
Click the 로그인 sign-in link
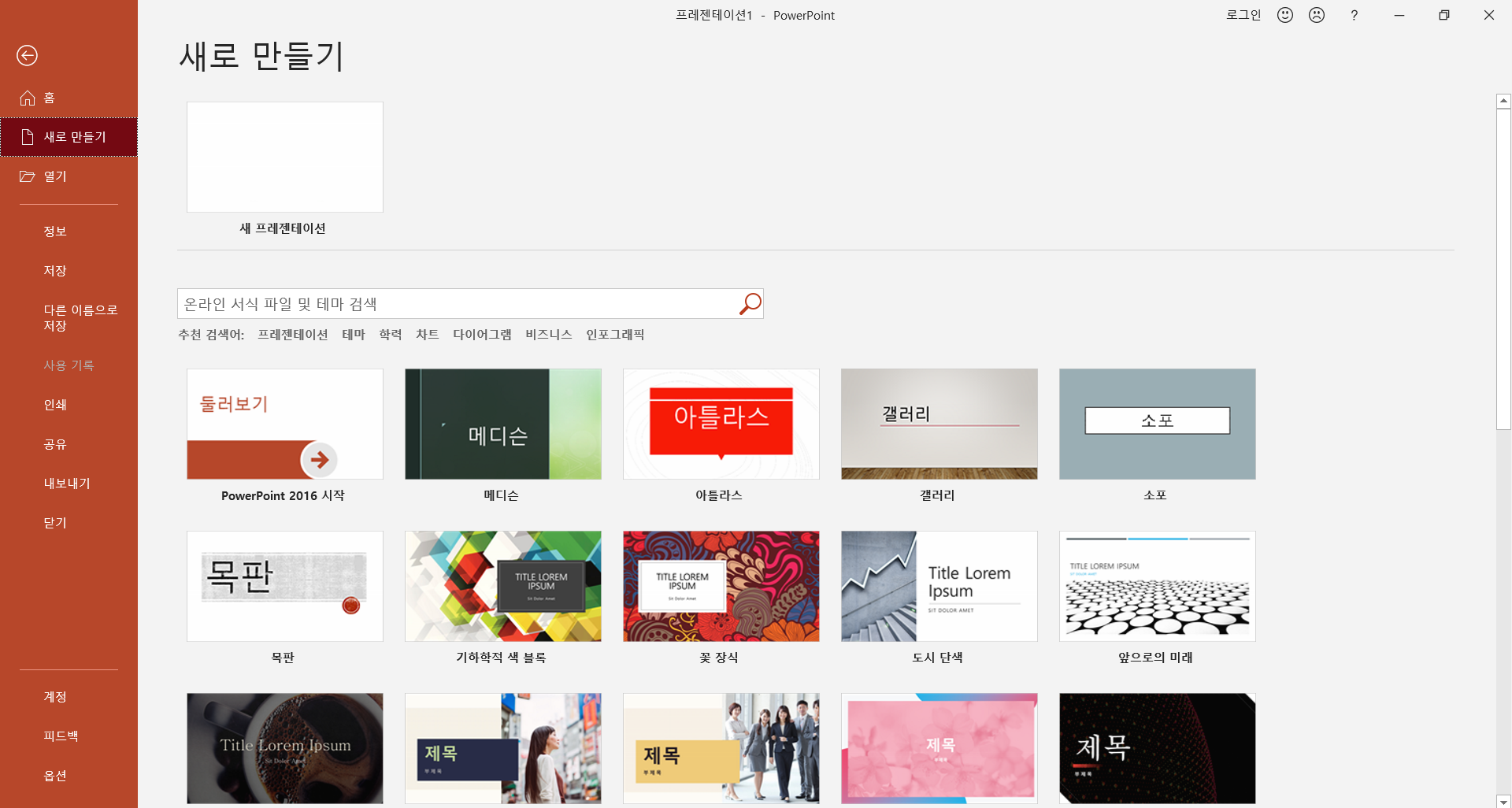[x=1243, y=15]
